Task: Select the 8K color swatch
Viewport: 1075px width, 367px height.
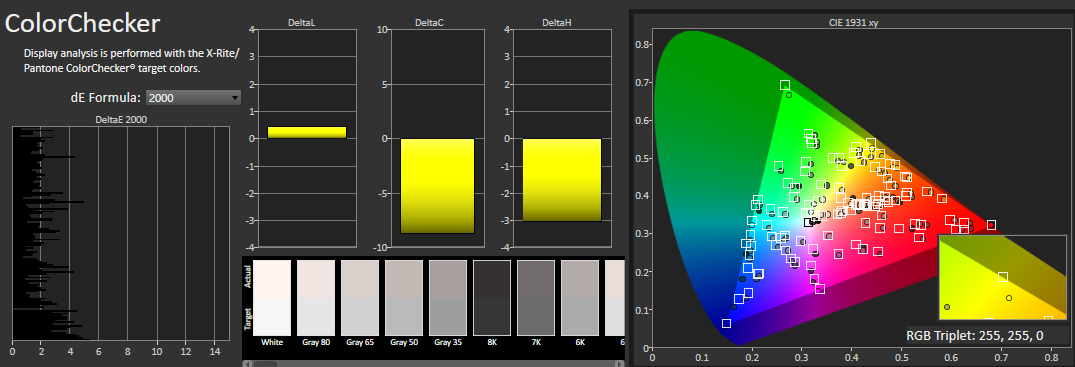Action: [x=492, y=298]
